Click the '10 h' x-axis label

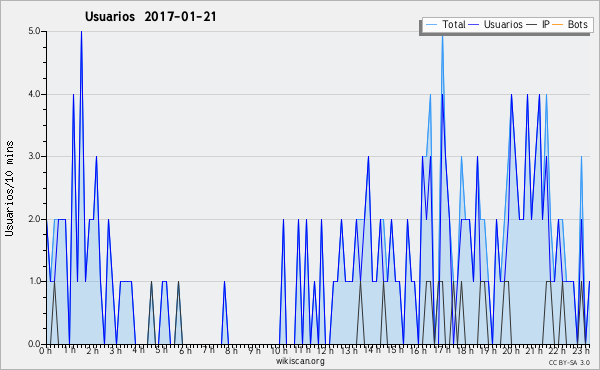point(279,351)
